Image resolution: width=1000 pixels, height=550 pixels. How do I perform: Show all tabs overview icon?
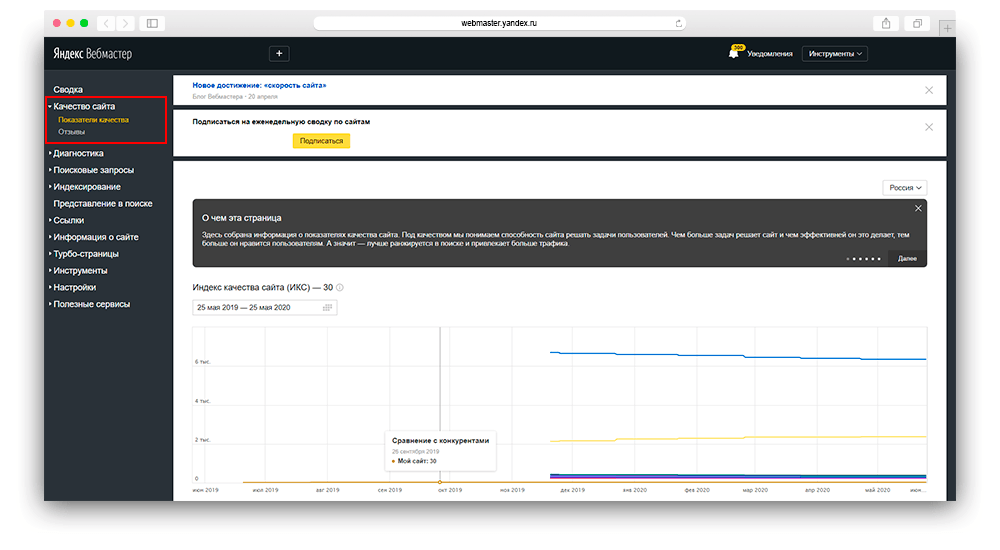(917, 24)
